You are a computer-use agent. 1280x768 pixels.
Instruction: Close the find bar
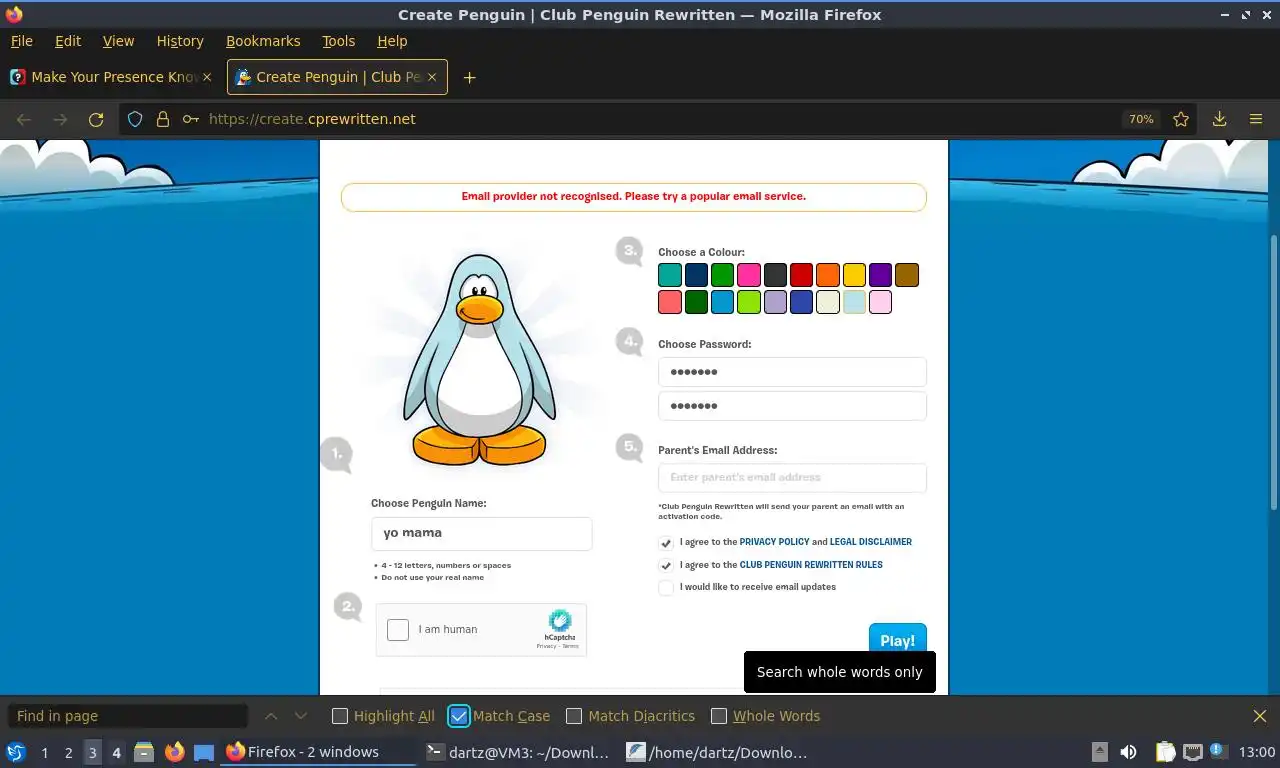click(1260, 716)
